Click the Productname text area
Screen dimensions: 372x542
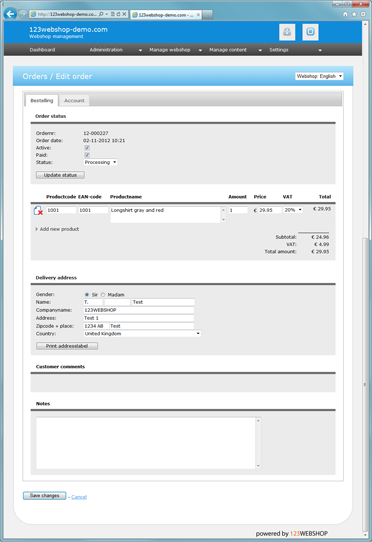165,215
